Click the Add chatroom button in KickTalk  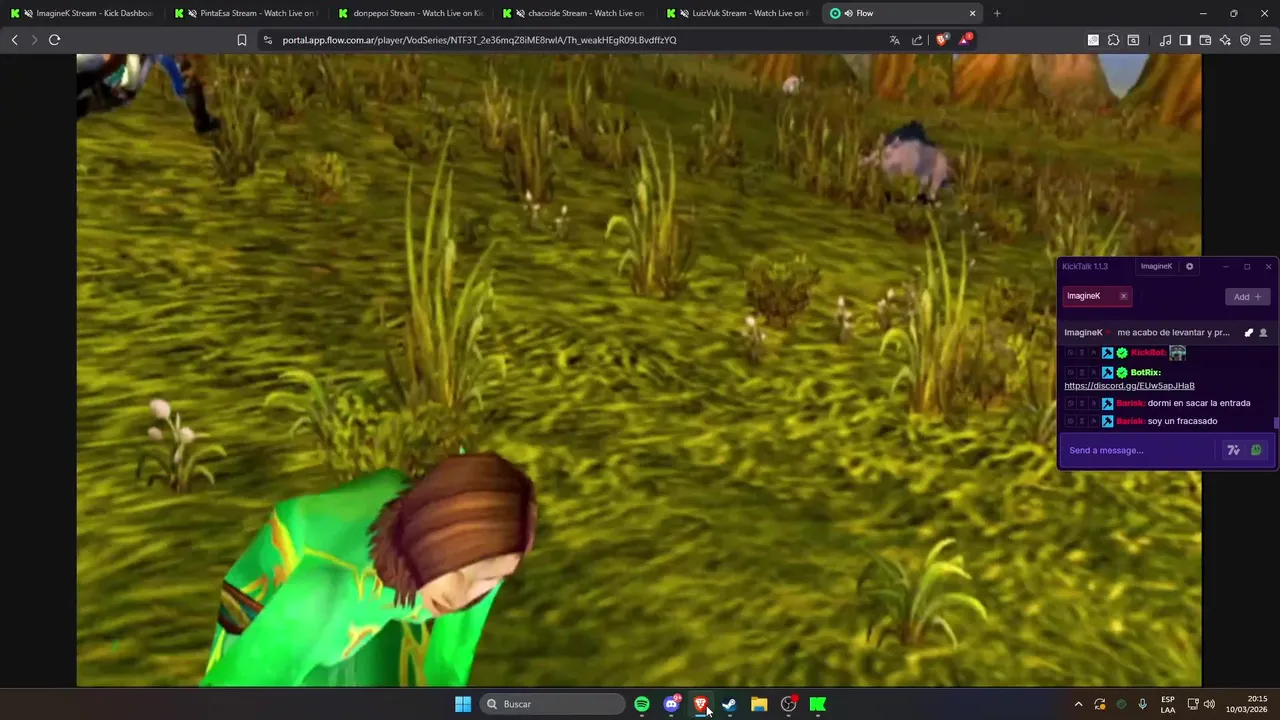(x=1247, y=297)
